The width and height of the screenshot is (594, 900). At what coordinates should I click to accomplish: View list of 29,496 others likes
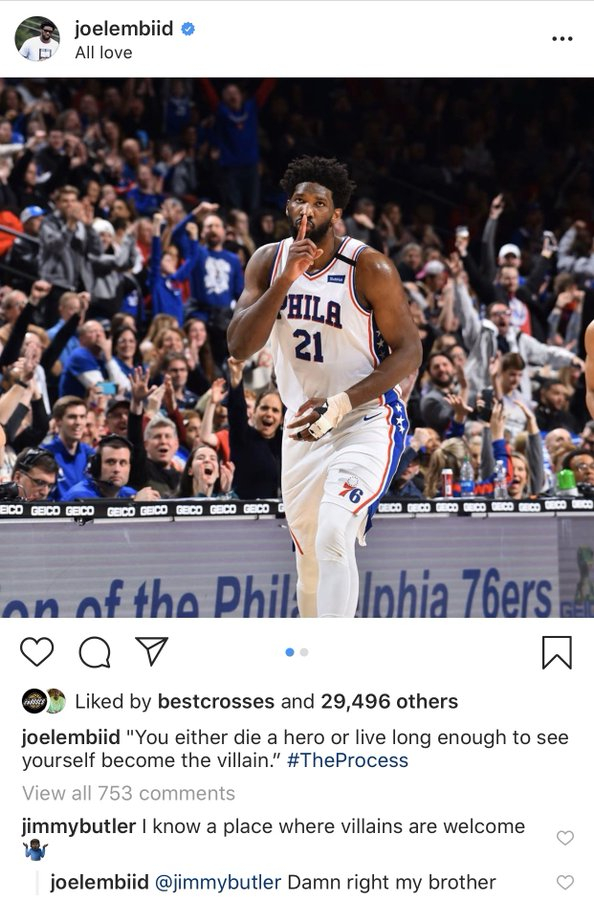click(389, 701)
